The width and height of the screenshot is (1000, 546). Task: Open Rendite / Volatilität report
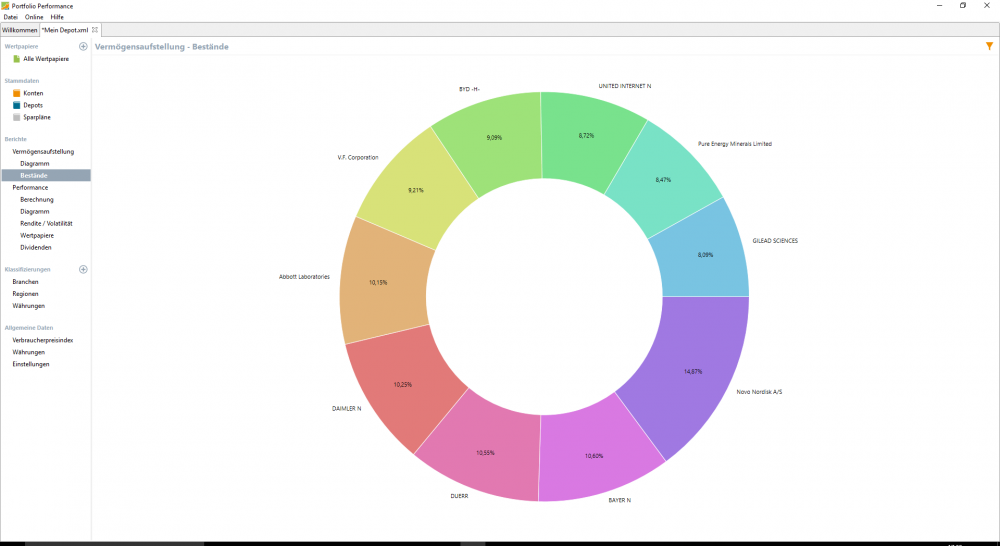coord(46,224)
